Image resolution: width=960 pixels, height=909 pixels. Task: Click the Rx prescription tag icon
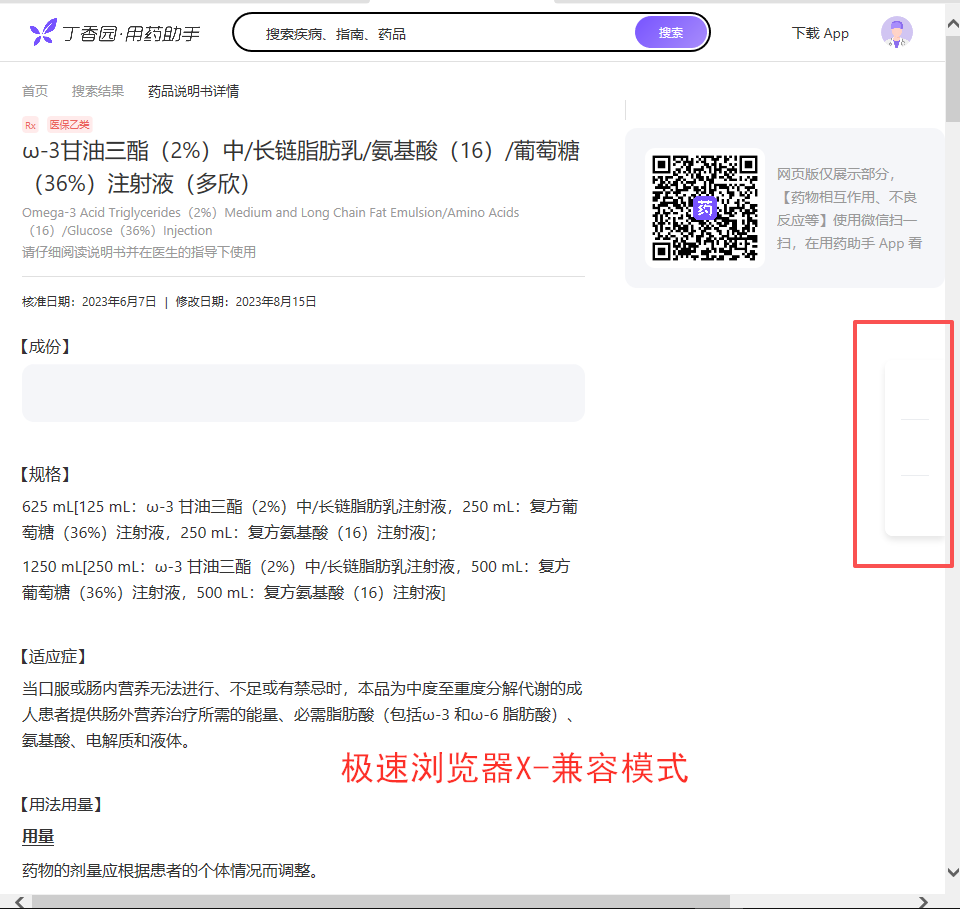point(30,125)
